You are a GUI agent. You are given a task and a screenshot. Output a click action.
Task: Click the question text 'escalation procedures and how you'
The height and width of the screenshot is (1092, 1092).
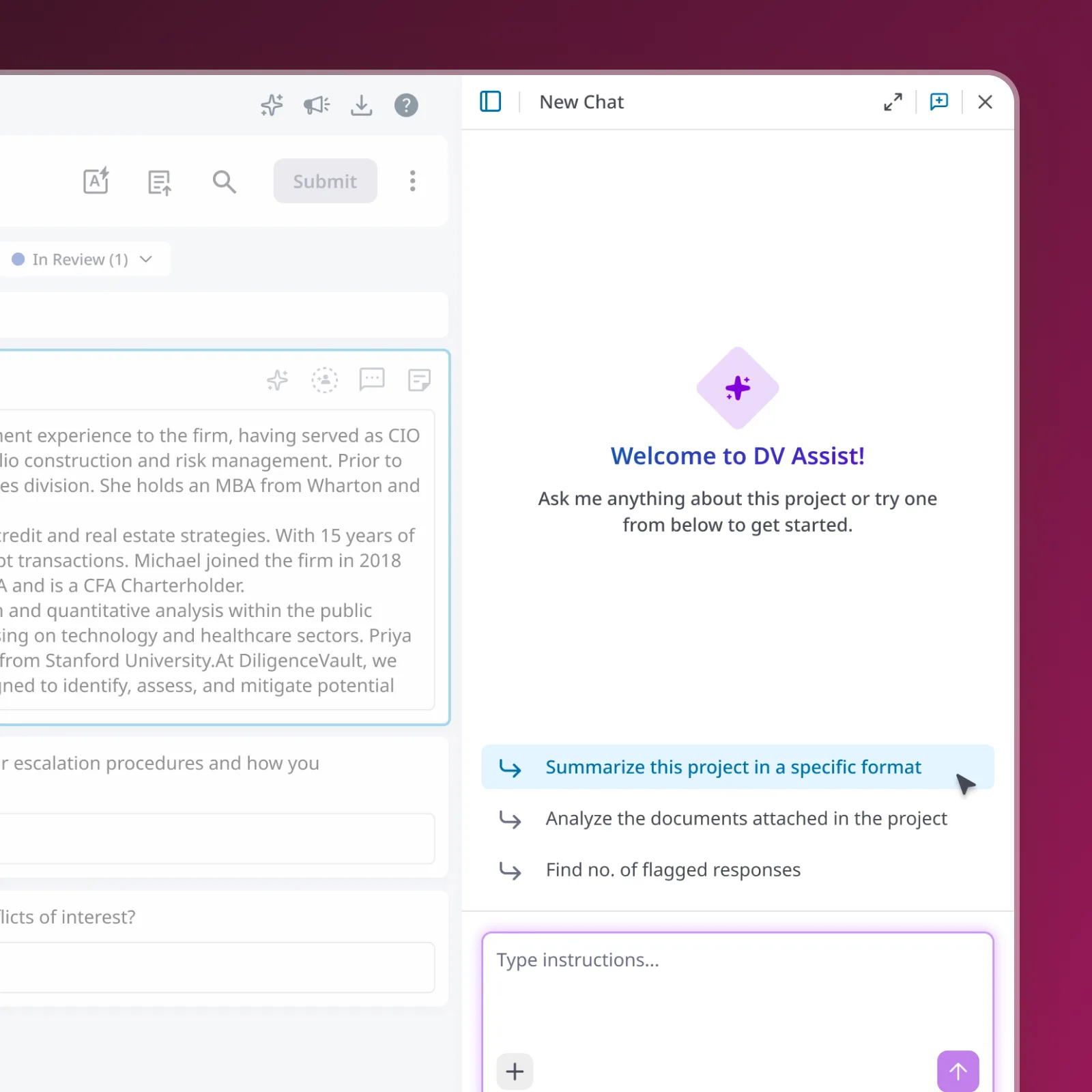pyautogui.click(x=167, y=763)
